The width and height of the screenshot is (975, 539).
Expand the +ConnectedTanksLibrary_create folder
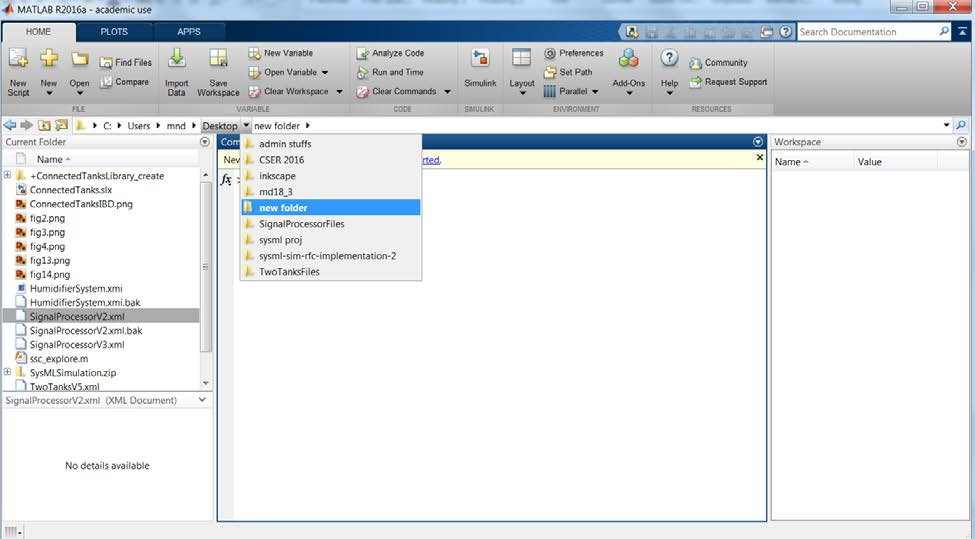coord(8,176)
